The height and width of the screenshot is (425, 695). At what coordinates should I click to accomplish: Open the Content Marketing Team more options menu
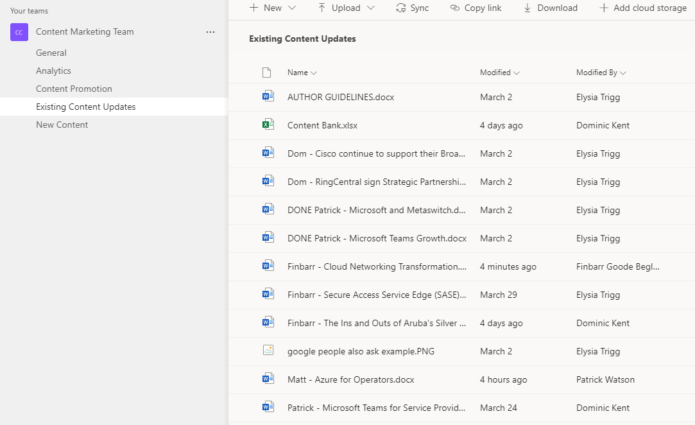click(210, 32)
